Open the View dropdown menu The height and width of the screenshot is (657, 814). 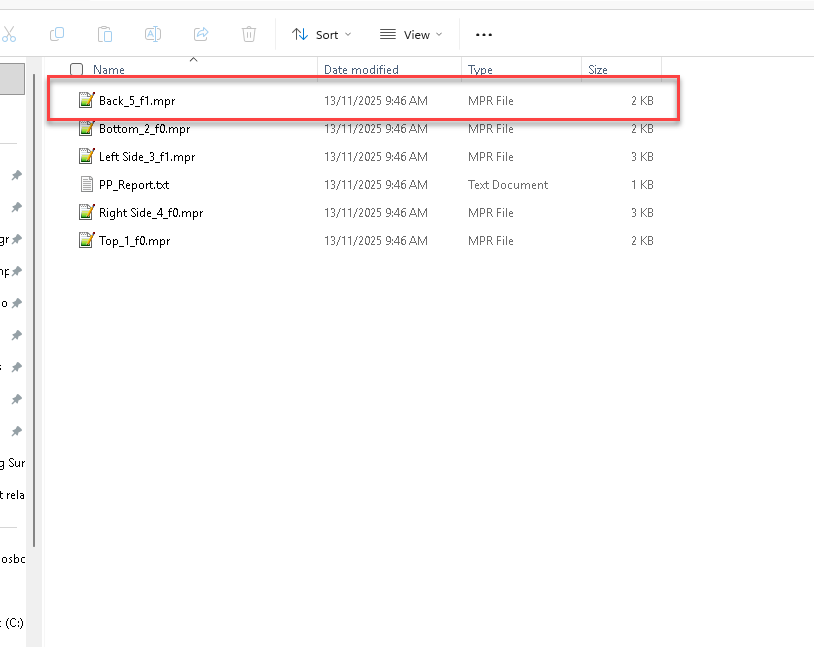(410, 35)
